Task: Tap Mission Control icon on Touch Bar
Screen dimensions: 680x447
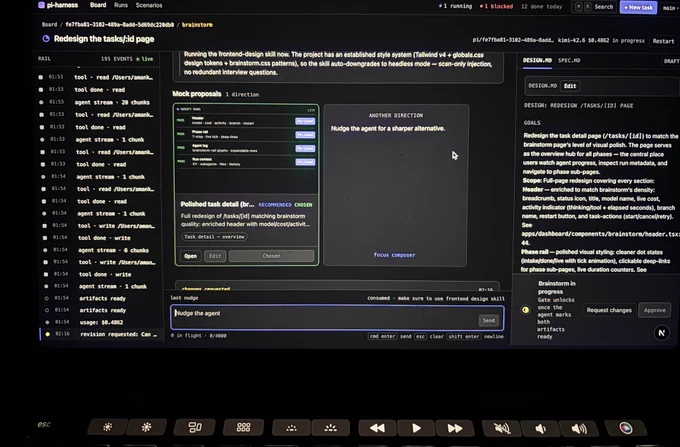Action: [x=195, y=427]
